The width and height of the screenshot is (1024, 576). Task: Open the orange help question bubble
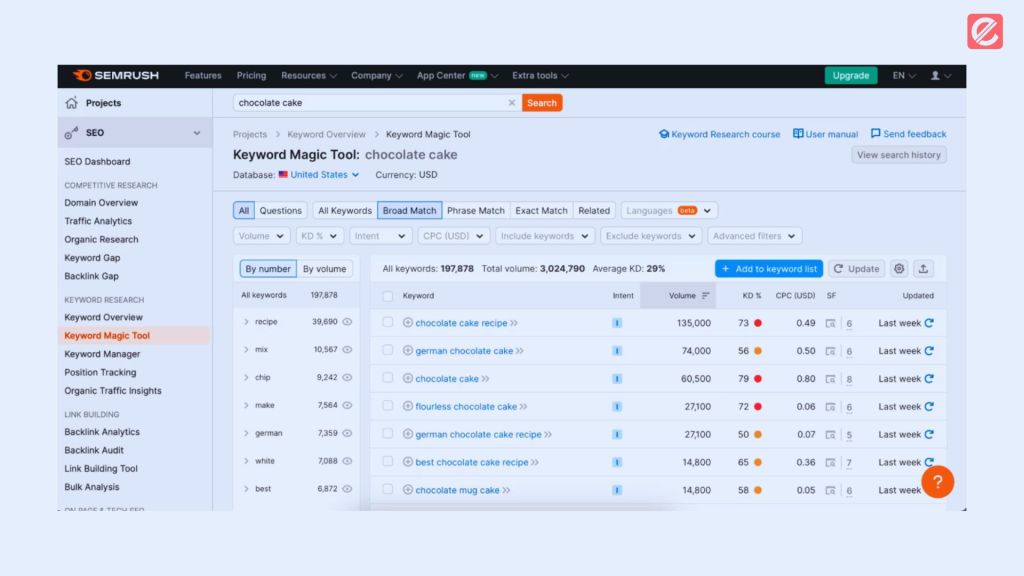tap(937, 482)
